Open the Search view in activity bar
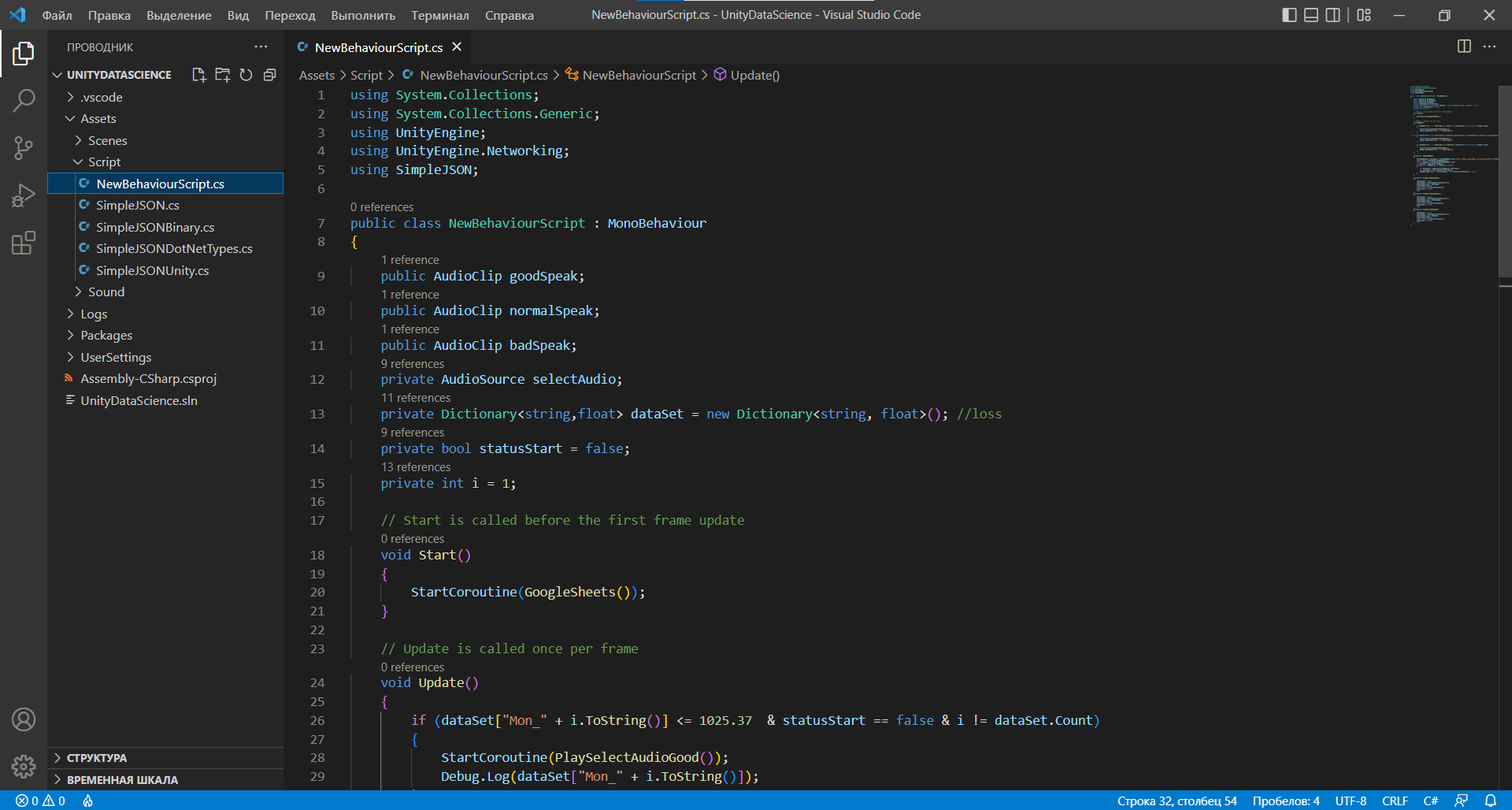Screen dimensions: 1512x810 coord(24,100)
